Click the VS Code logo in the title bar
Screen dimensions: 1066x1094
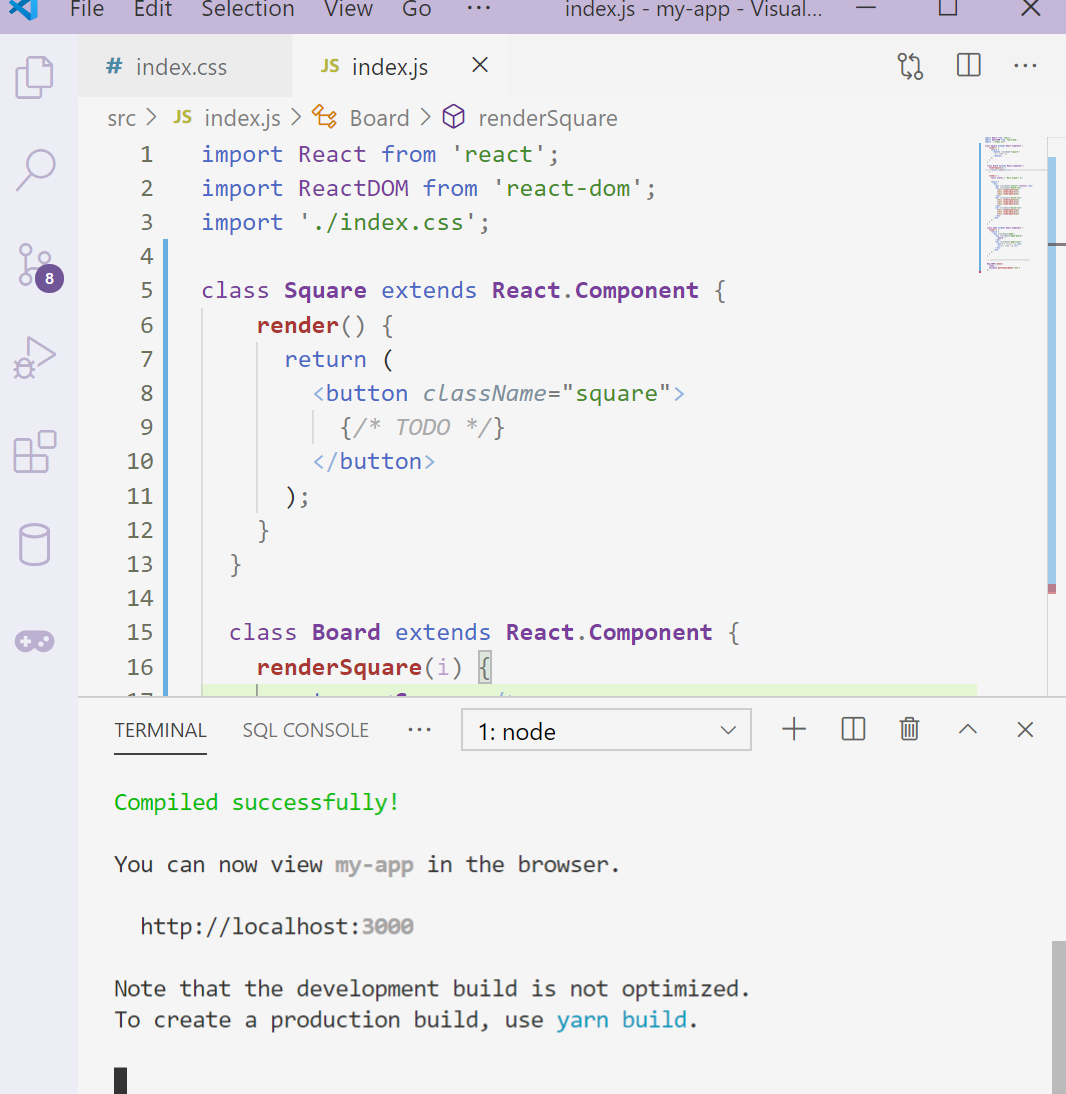click(23, 10)
